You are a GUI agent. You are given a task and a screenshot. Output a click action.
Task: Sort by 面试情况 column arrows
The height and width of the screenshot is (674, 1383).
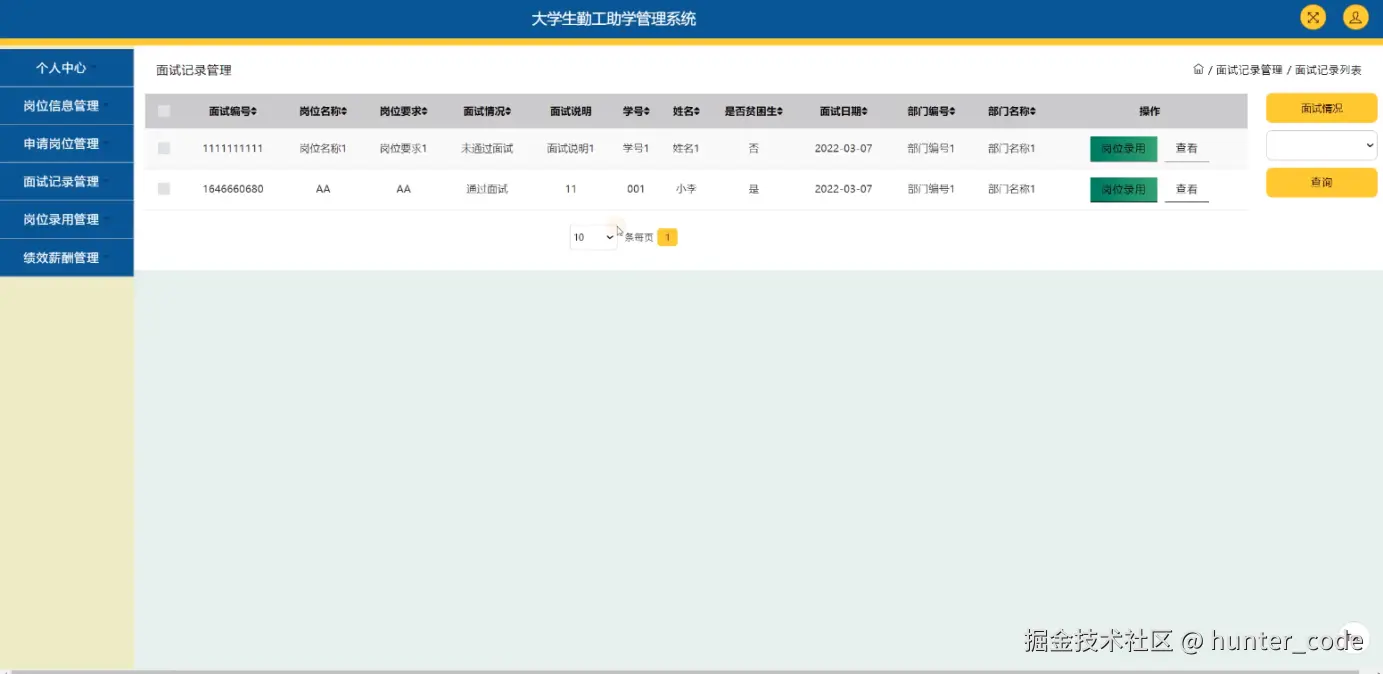(509, 111)
